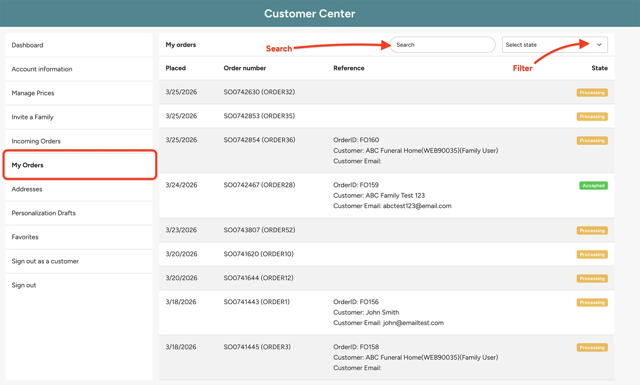Image resolution: width=640 pixels, height=385 pixels.
Task: Go to Account information
Action: [x=79, y=69]
